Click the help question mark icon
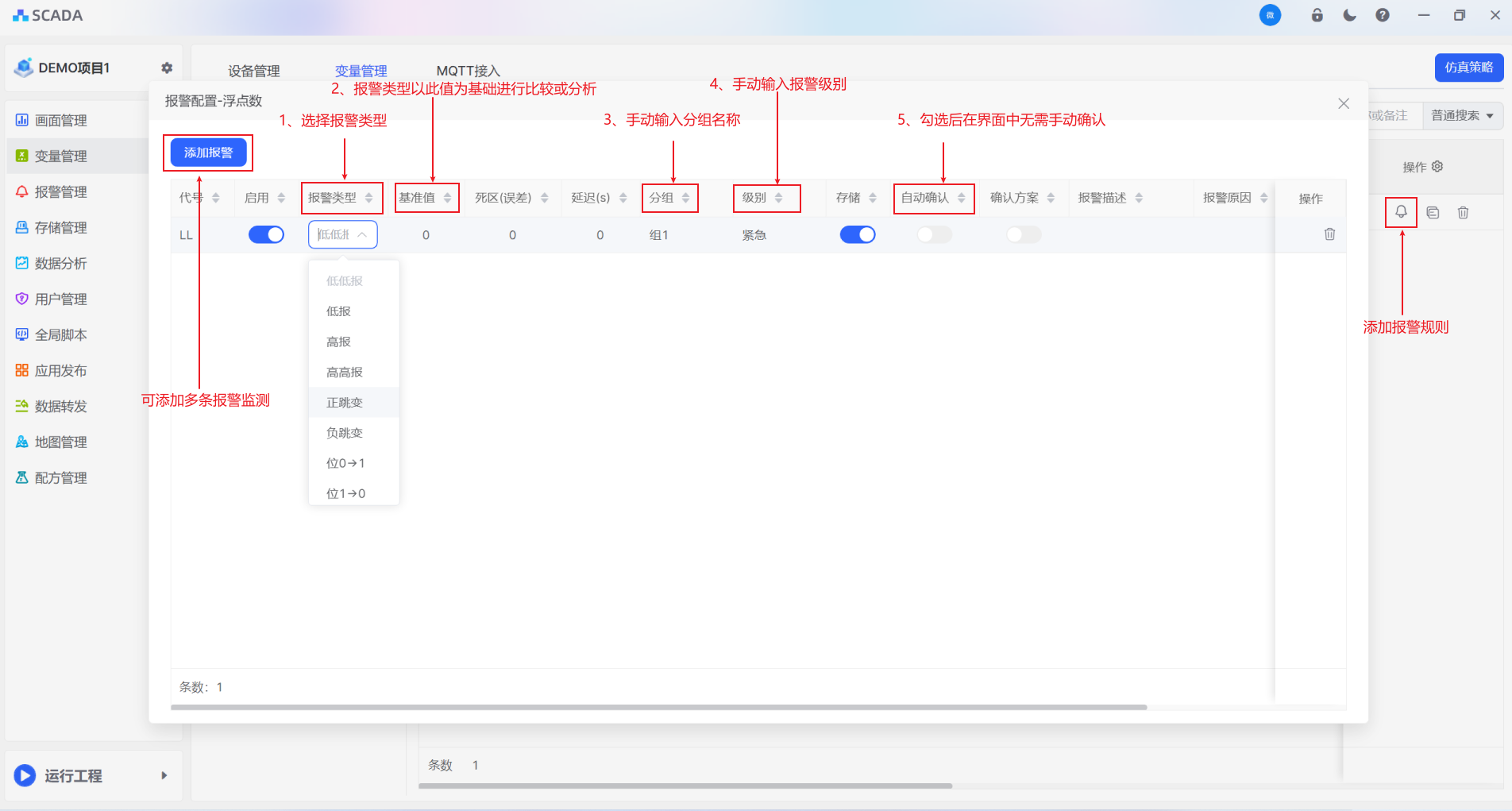1512x811 pixels. pos(1383,16)
